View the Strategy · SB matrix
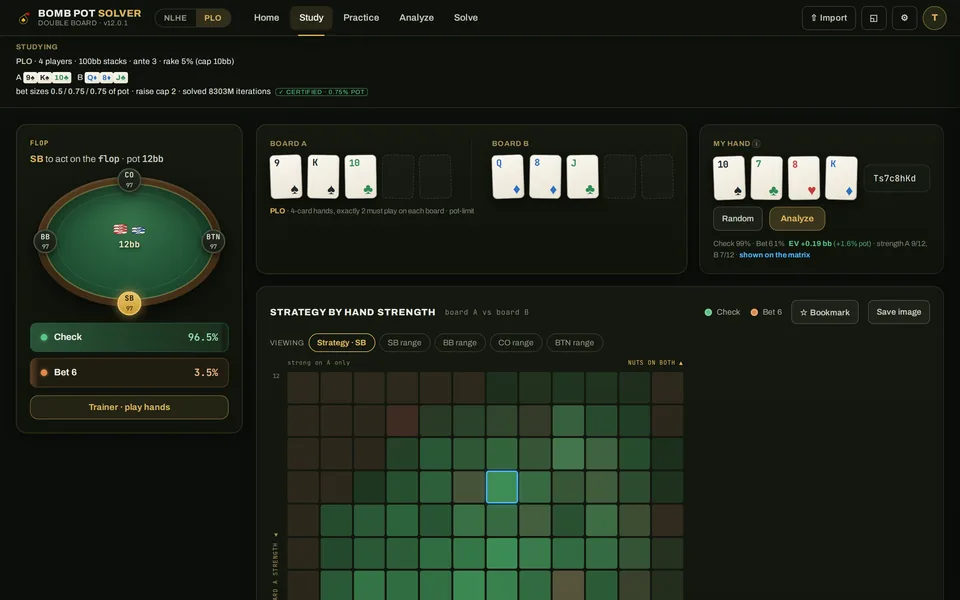 342,343
